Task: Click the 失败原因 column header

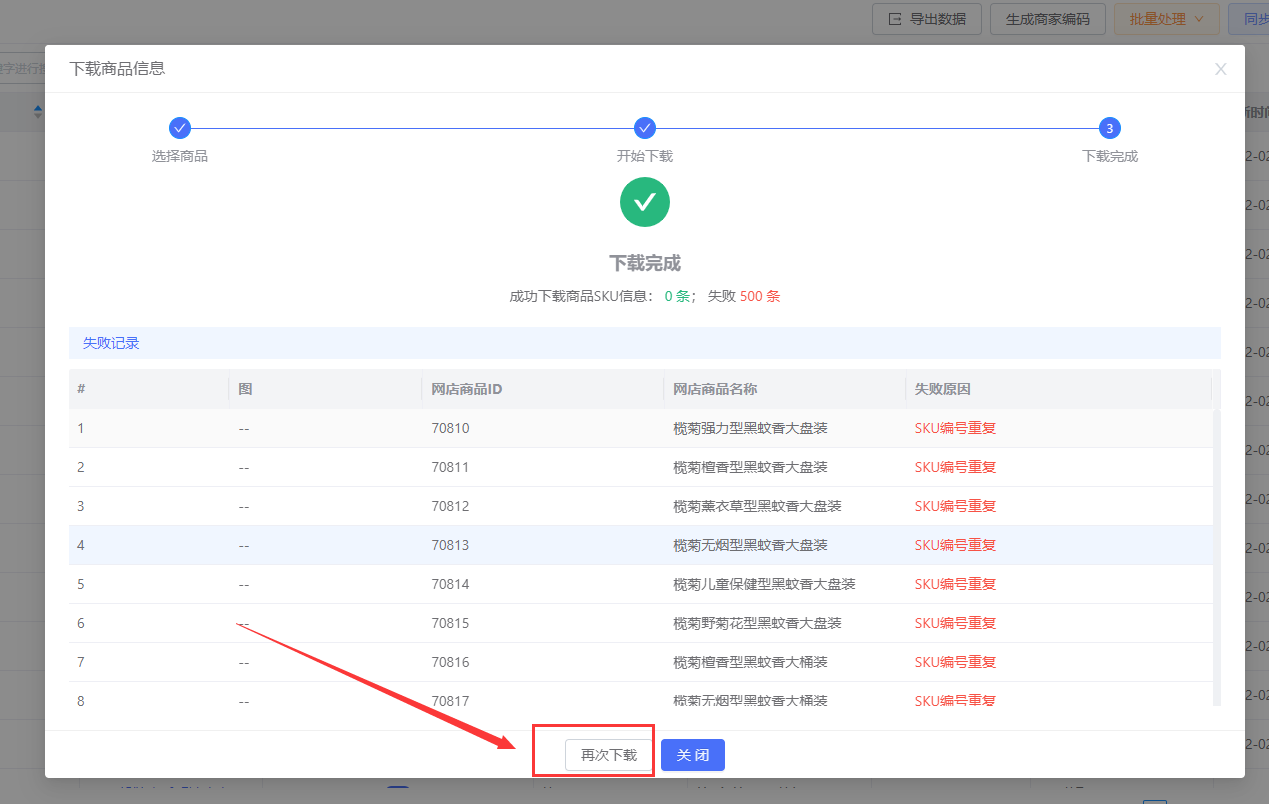Action: tap(943, 389)
